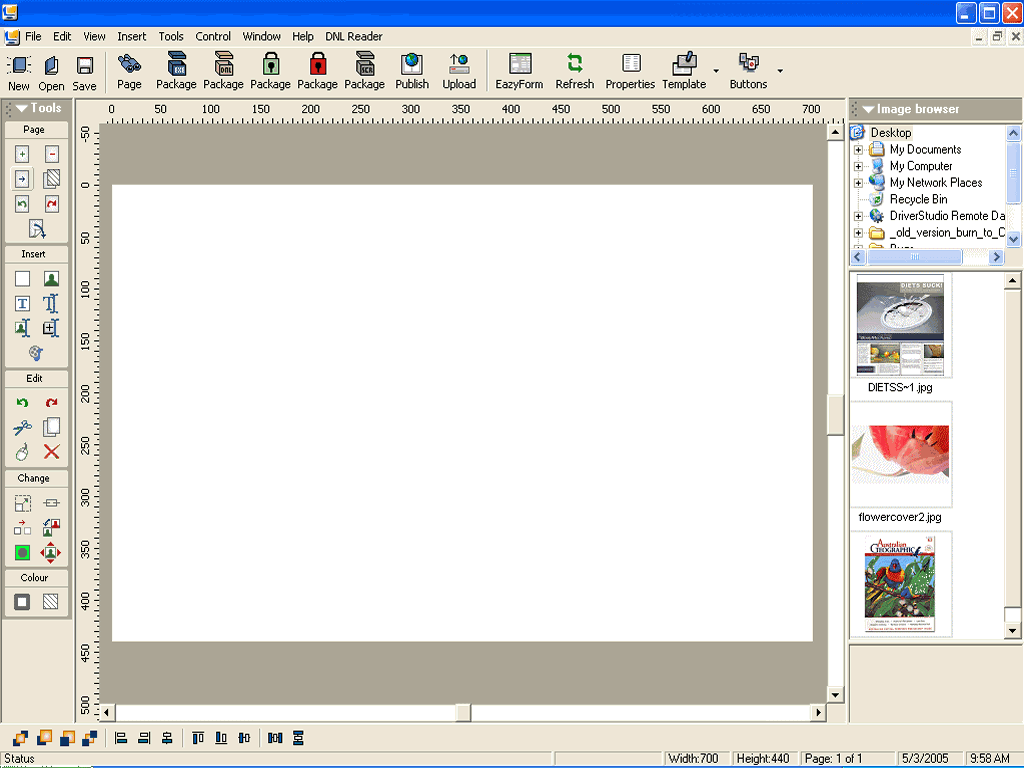Image resolution: width=1024 pixels, height=768 pixels.
Task: Copy with the duplicate pages icon in Edit
Action: tap(51, 427)
